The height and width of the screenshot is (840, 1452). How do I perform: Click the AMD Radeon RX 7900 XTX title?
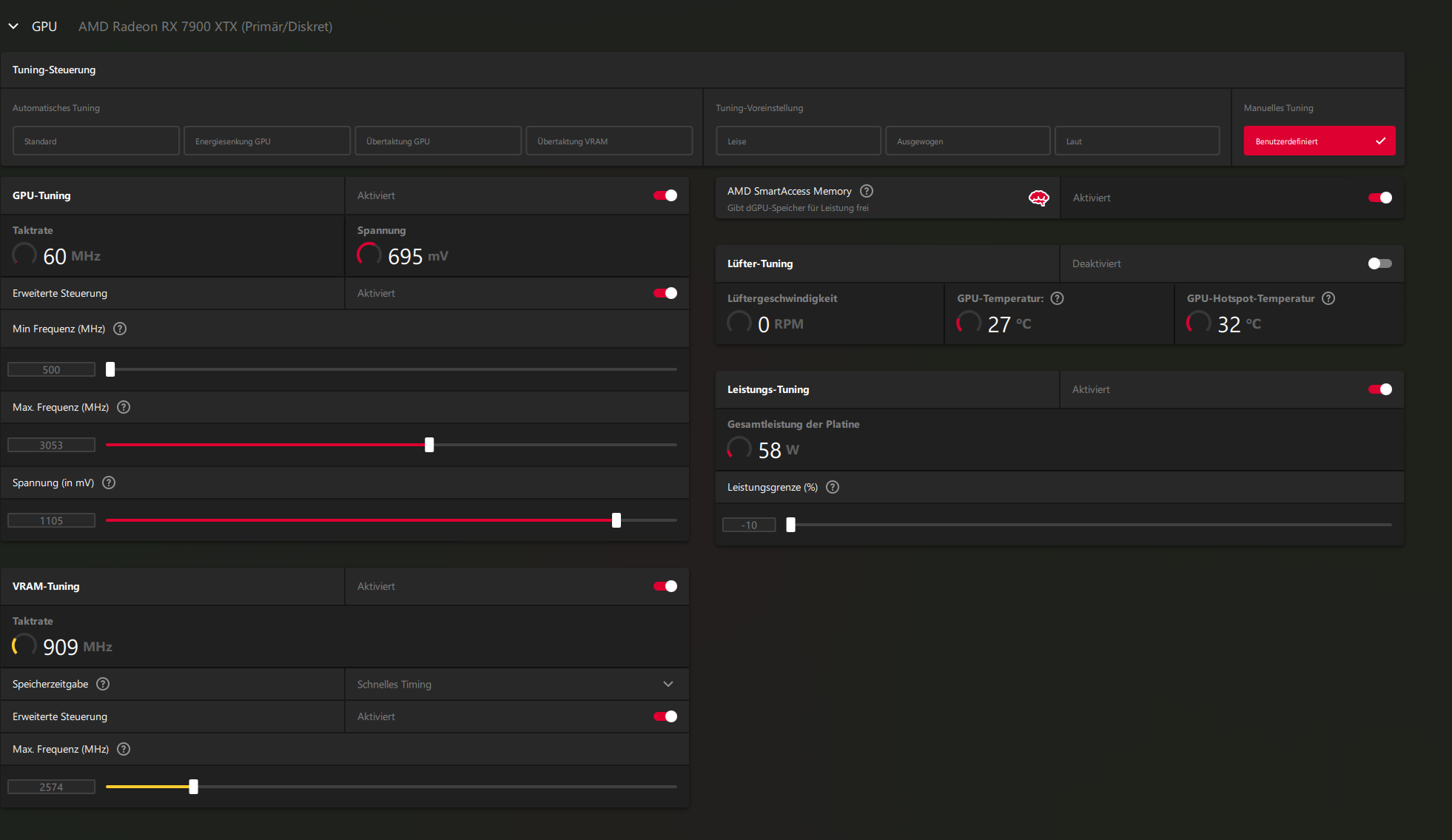[x=205, y=27]
